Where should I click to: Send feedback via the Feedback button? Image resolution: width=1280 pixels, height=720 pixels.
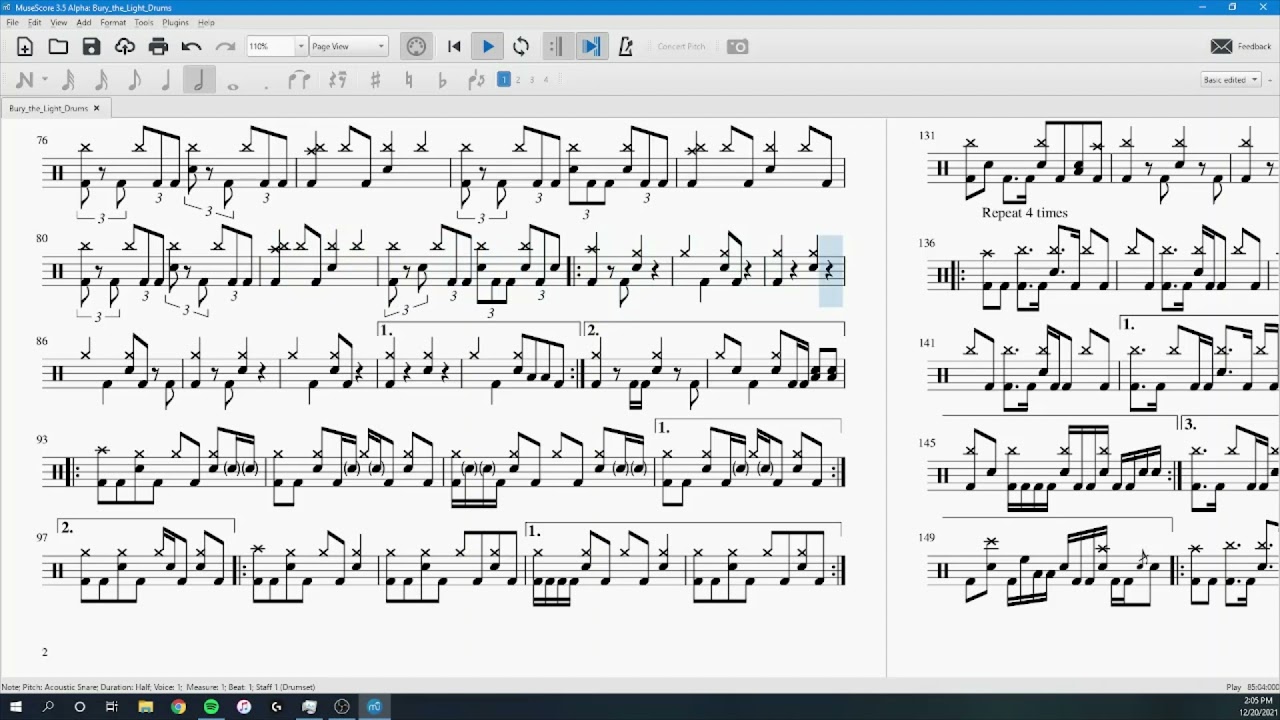[1241, 46]
